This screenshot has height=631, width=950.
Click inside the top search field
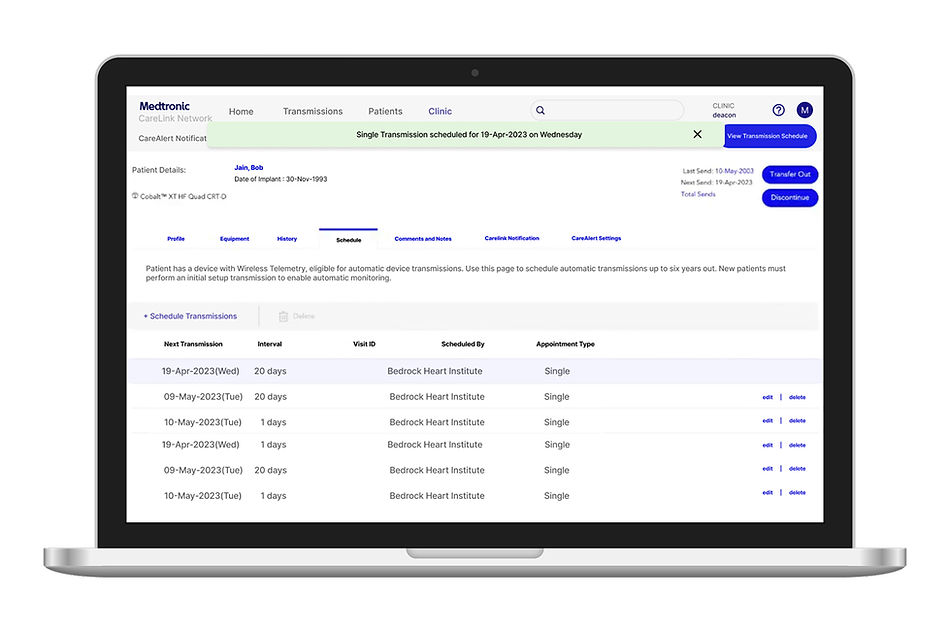click(x=607, y=110)
